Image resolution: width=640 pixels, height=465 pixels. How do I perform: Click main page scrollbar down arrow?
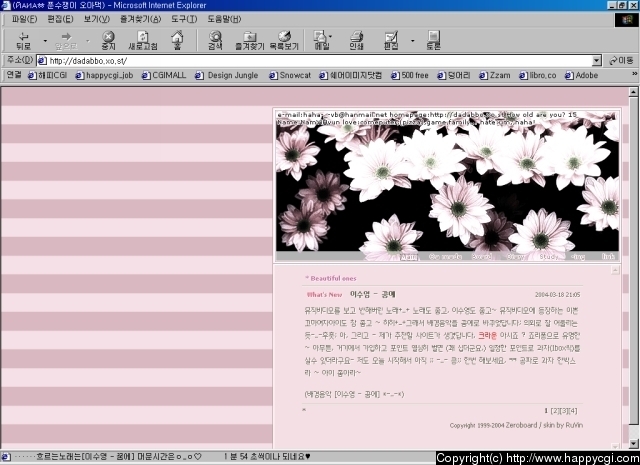(633, 443)
